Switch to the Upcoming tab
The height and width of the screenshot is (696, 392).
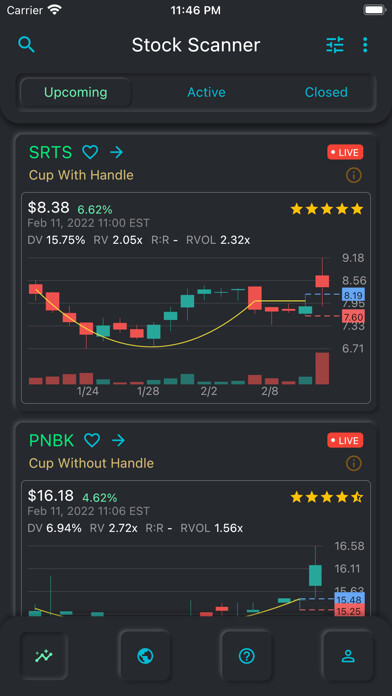tap(75, 92)
